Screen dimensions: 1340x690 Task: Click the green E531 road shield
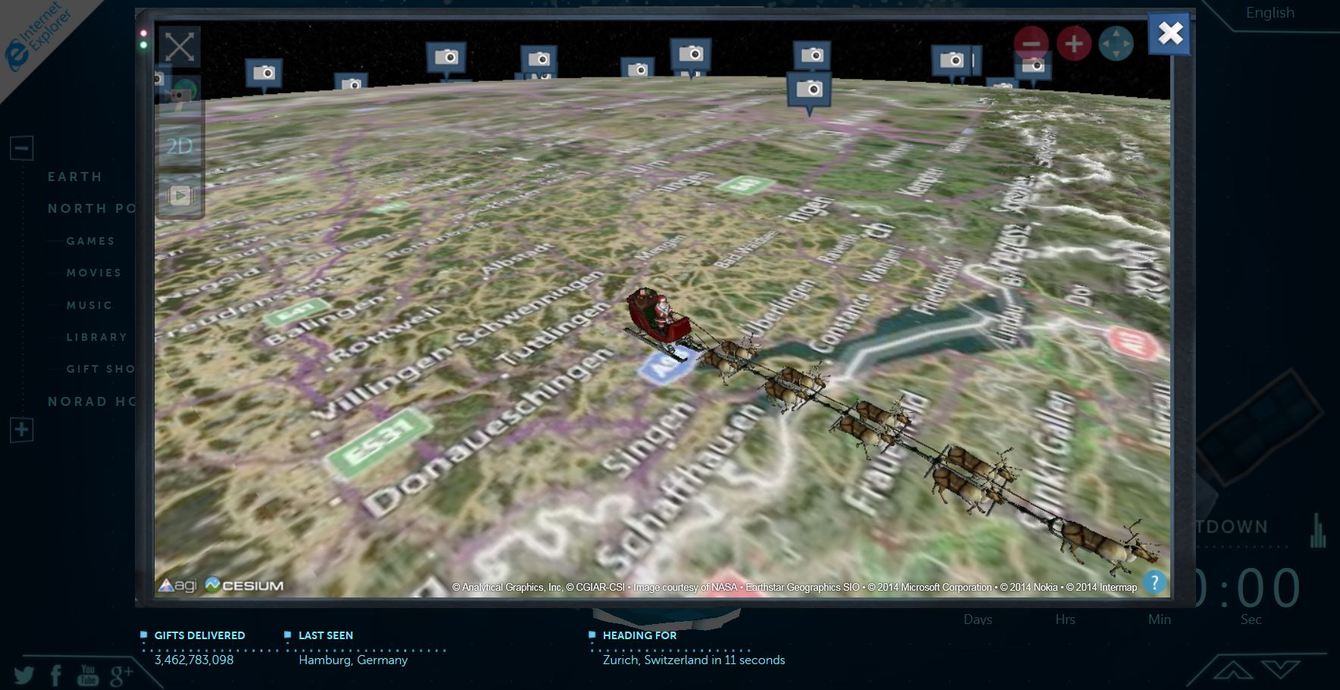click(380, 443)
